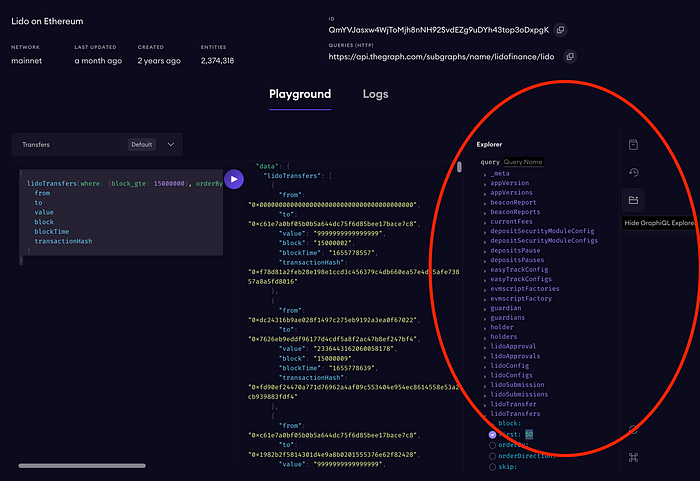Click the Default badge on Transfers
This screenshot has height=481, width=700.
pos(142,145)
